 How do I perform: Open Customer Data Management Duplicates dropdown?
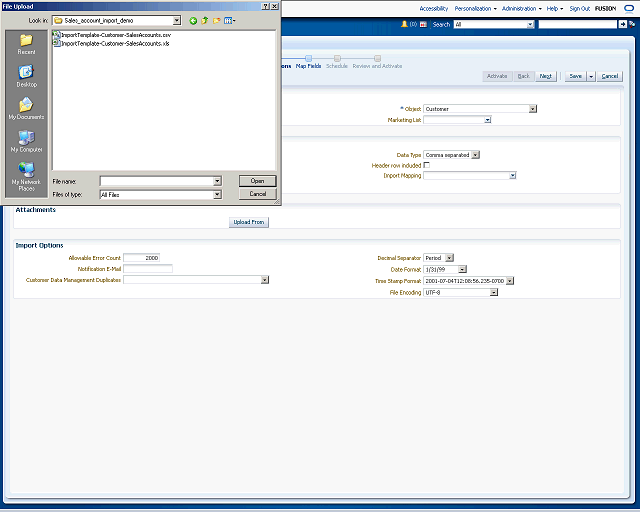click(x=265, y=280)
